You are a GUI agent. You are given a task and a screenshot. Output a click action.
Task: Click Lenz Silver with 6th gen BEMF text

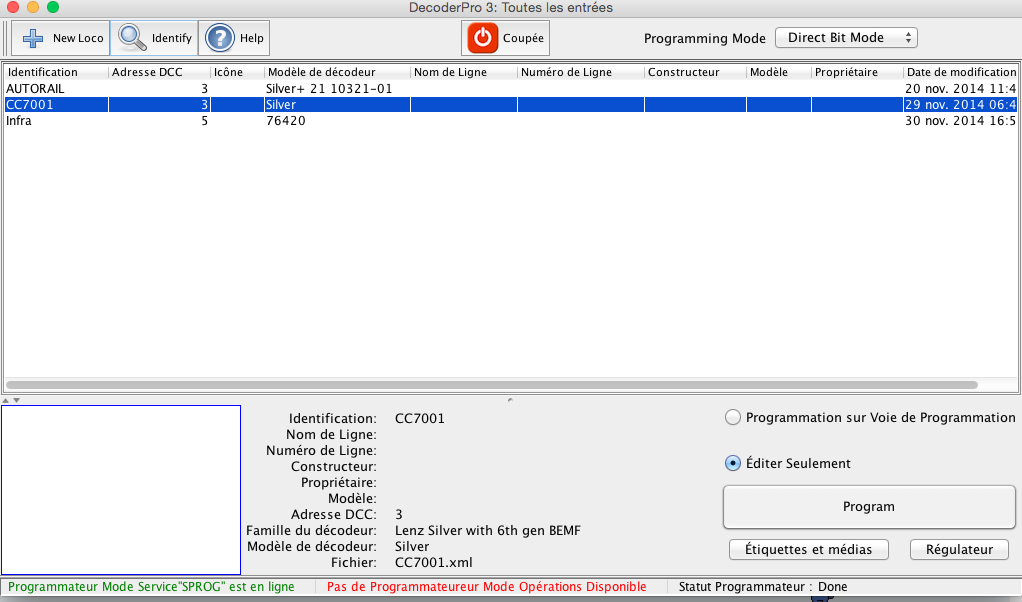click(488, 530)
